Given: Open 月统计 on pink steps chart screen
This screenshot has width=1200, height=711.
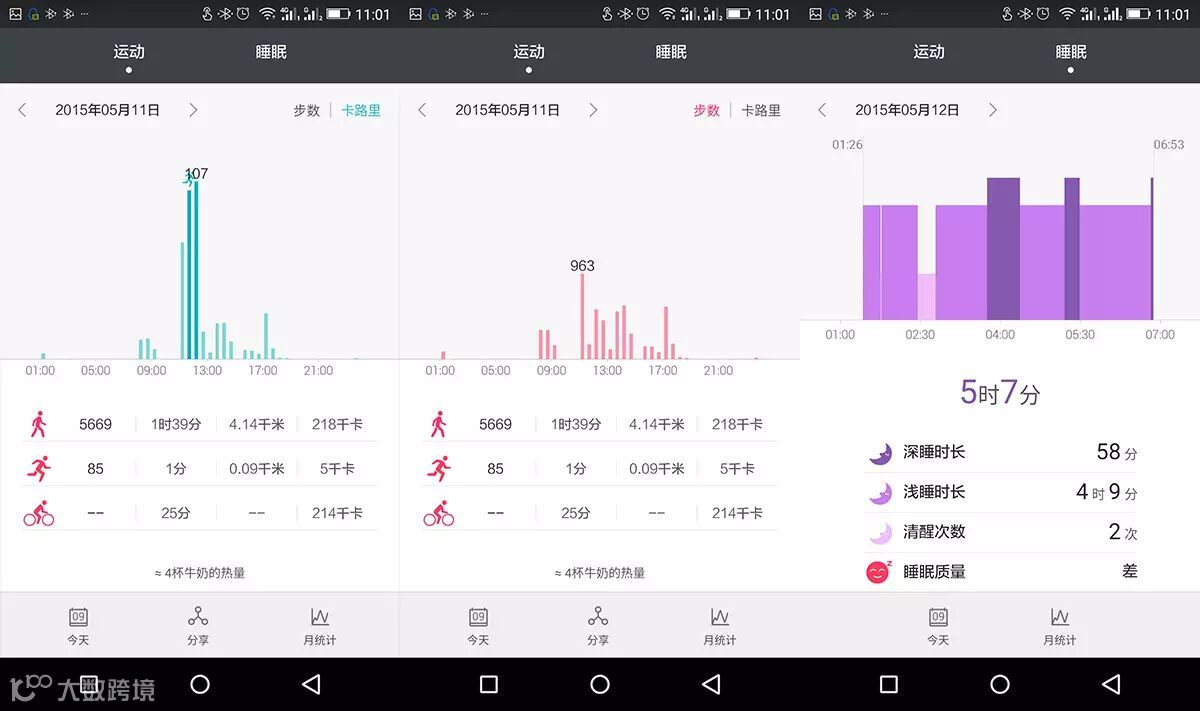Looking at the screenshot, I should coord(719,625).
